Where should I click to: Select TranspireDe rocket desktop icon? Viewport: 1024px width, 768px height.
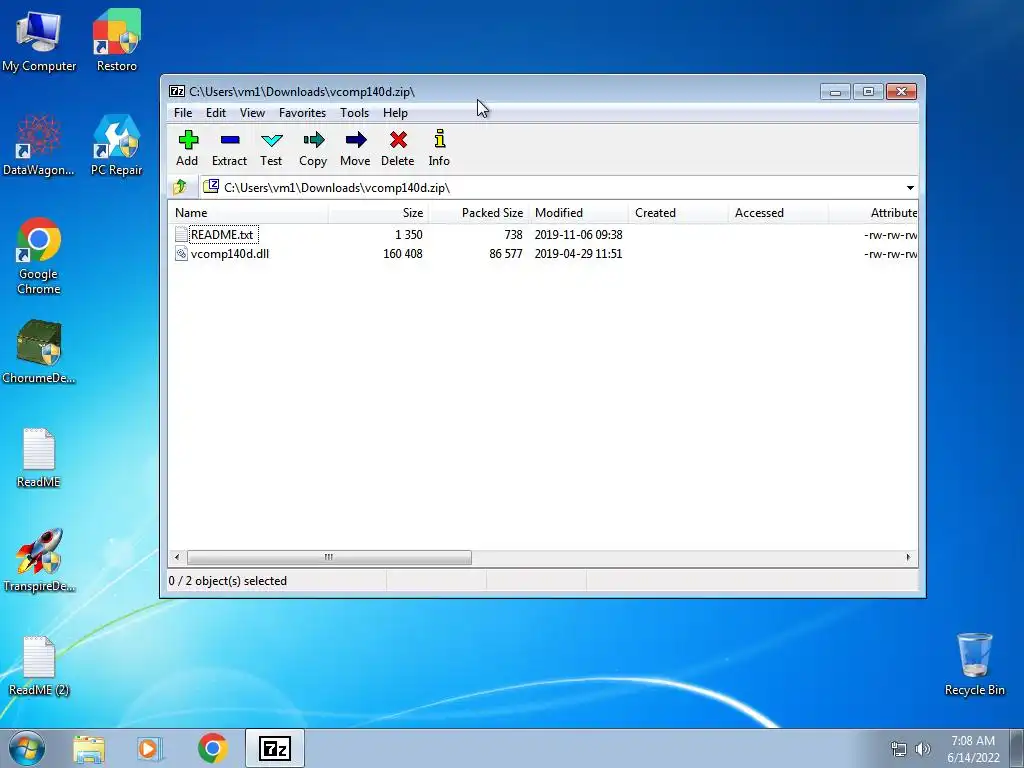[x=39, y=560]
